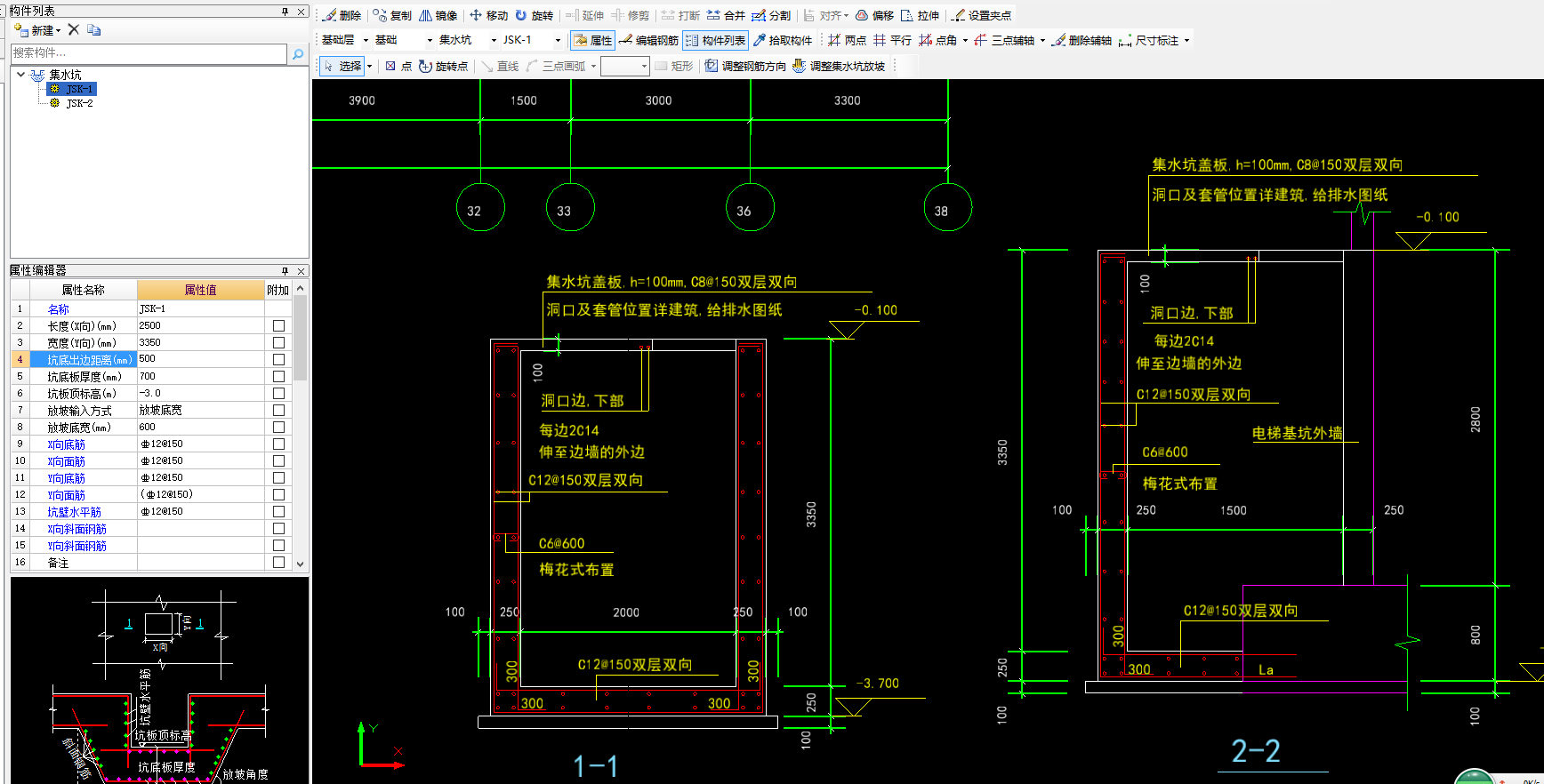Viewport: 1544px width, 784px height.
Task: Enable the 附加 checkbox for 坑壁水平筋
Action: pyautogui.click(x=278, y=512)
